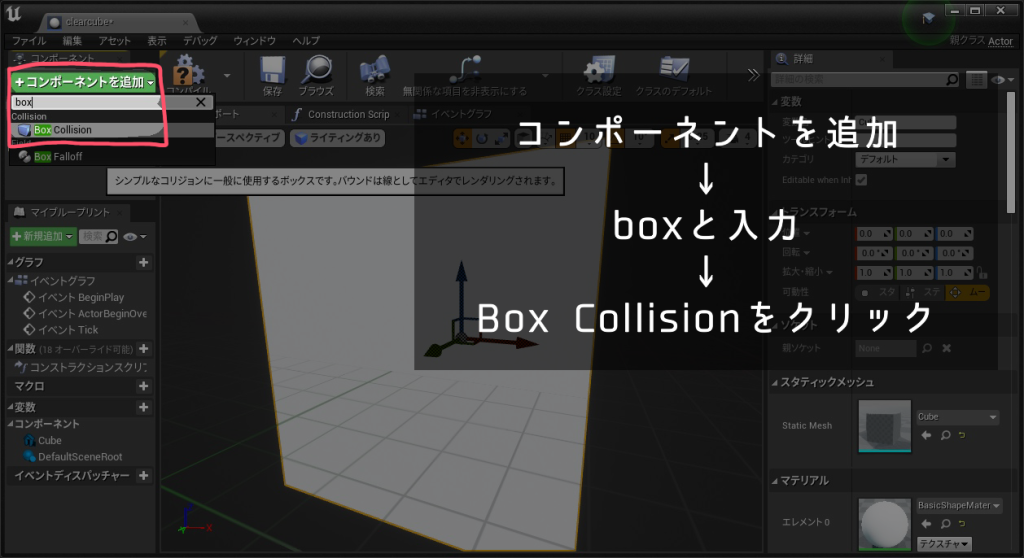The width and height of the screenshot is (1024, 558).
Task: Click the tutorial graduation cap icon
Action: coord(929,18)
